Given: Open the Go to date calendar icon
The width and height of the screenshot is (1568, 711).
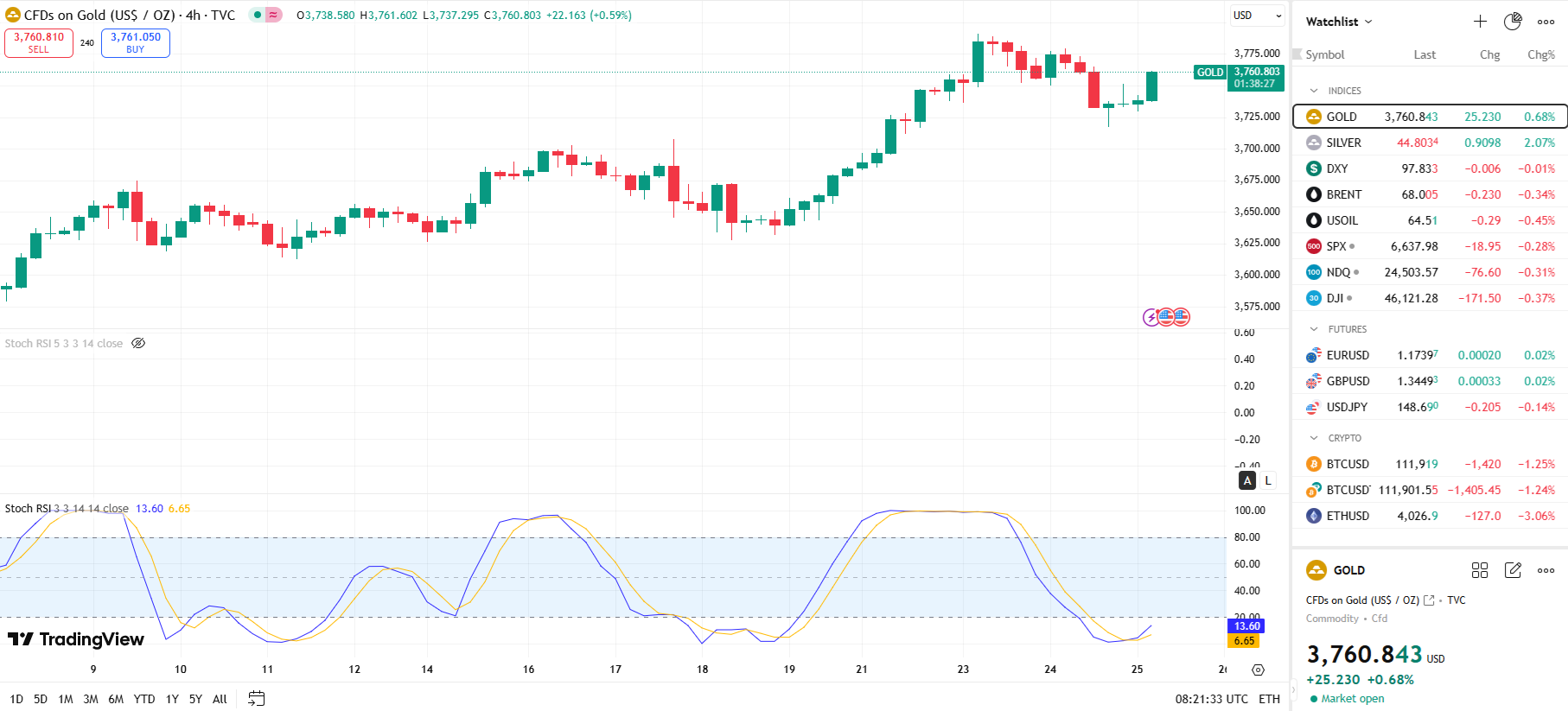Looking at the screenshot, I should 257,699.
